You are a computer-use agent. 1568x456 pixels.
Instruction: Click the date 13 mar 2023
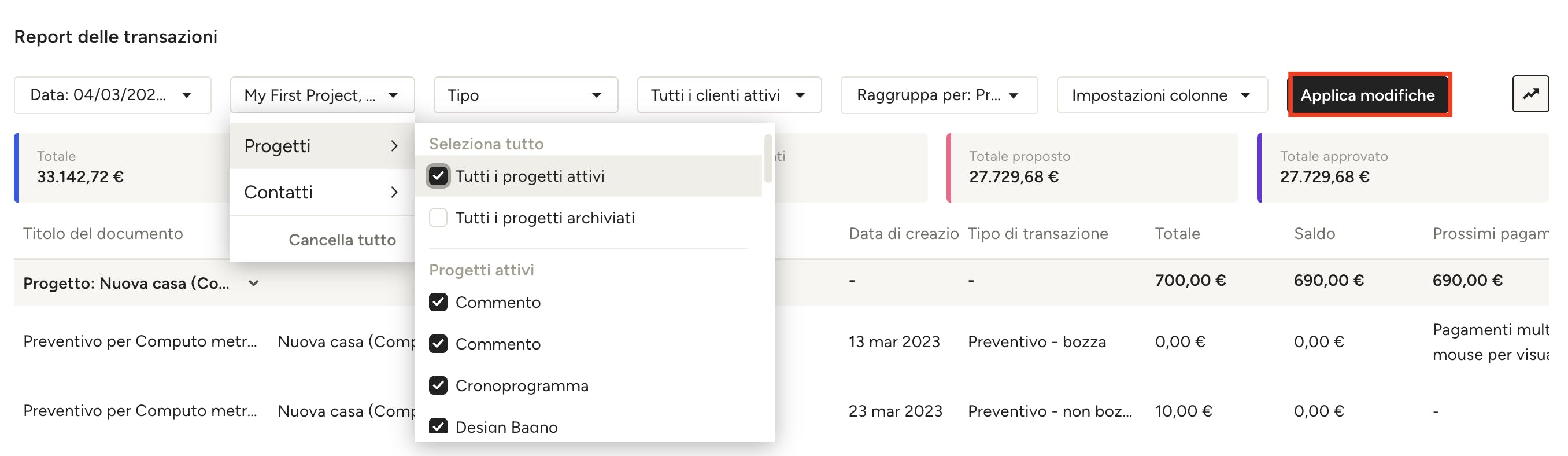coord(894,341)
